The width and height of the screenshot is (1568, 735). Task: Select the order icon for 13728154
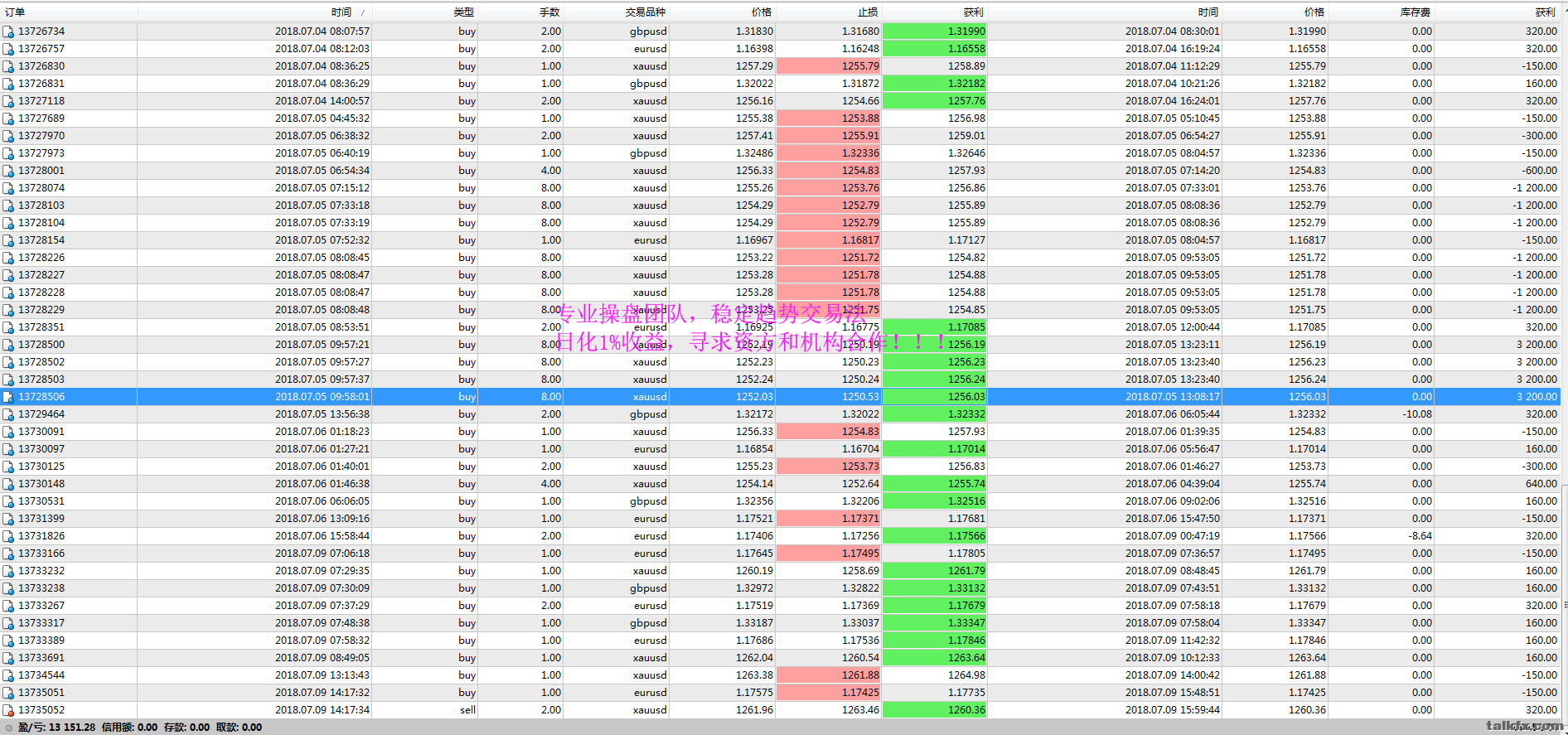8,240
